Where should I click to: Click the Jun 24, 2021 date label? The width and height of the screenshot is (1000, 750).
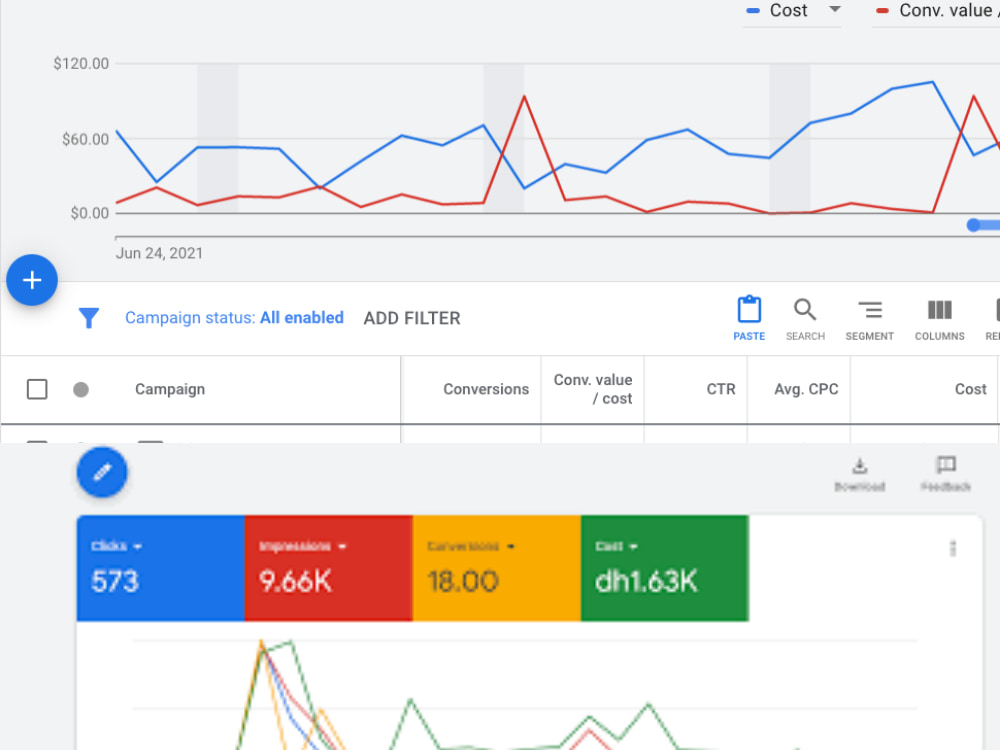[x=159, y=253]
